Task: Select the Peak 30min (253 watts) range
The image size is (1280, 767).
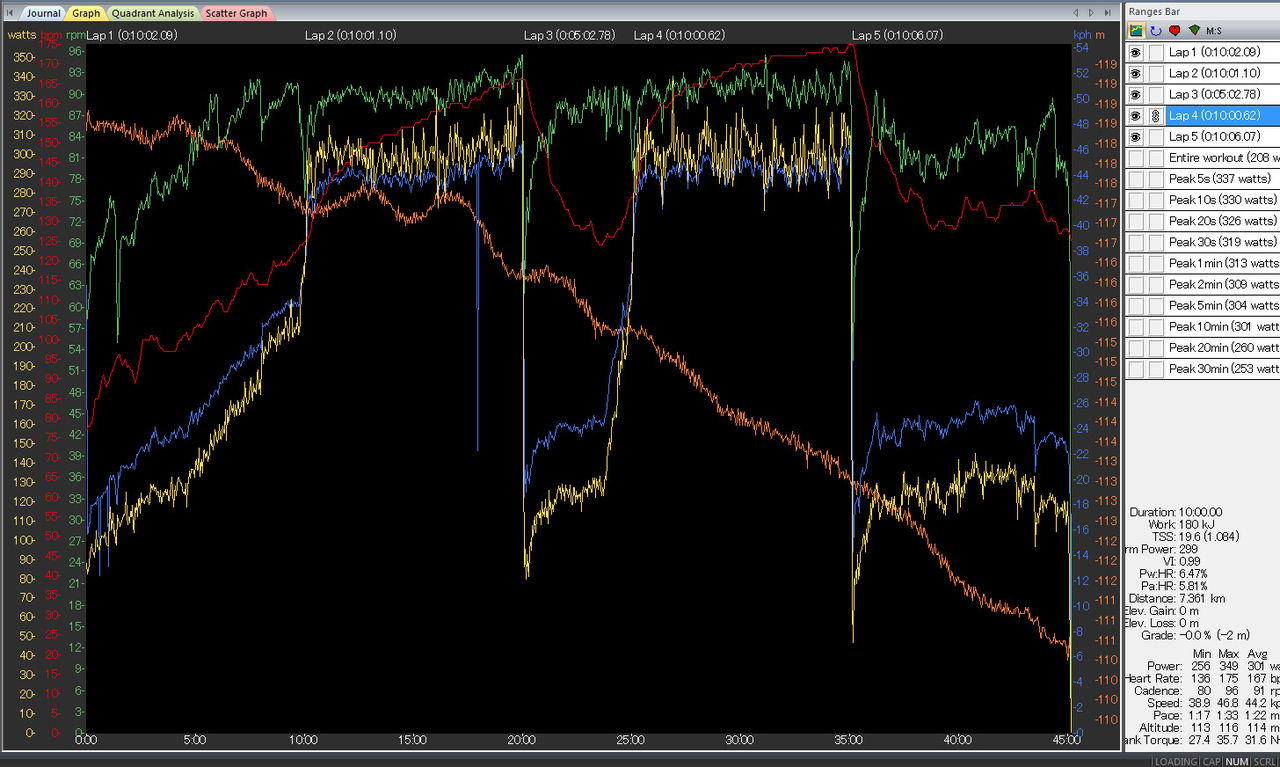Action: pos(1222,369)
